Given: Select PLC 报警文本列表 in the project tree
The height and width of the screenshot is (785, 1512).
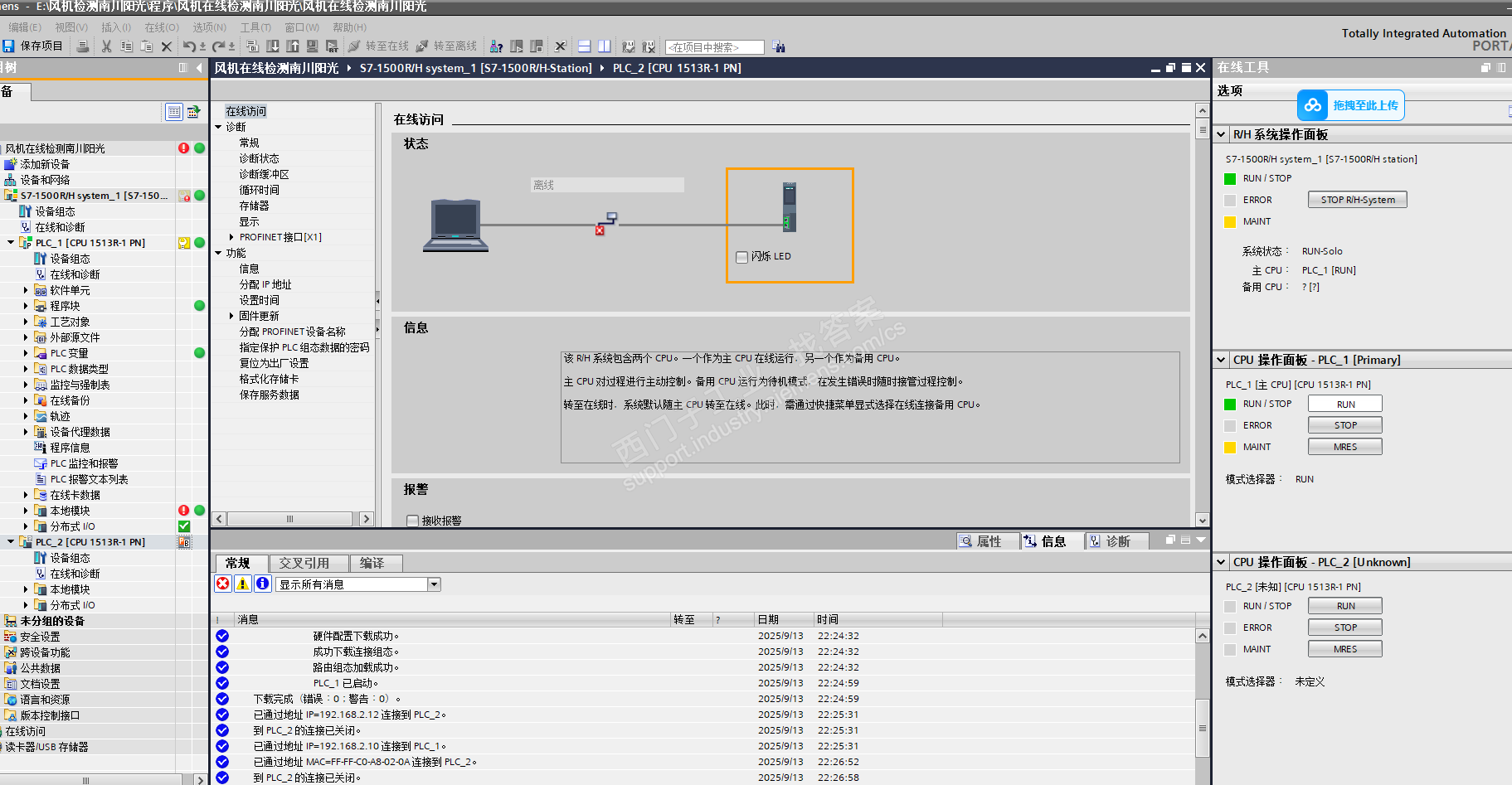Looking at the screenshot, I should 89,479.
